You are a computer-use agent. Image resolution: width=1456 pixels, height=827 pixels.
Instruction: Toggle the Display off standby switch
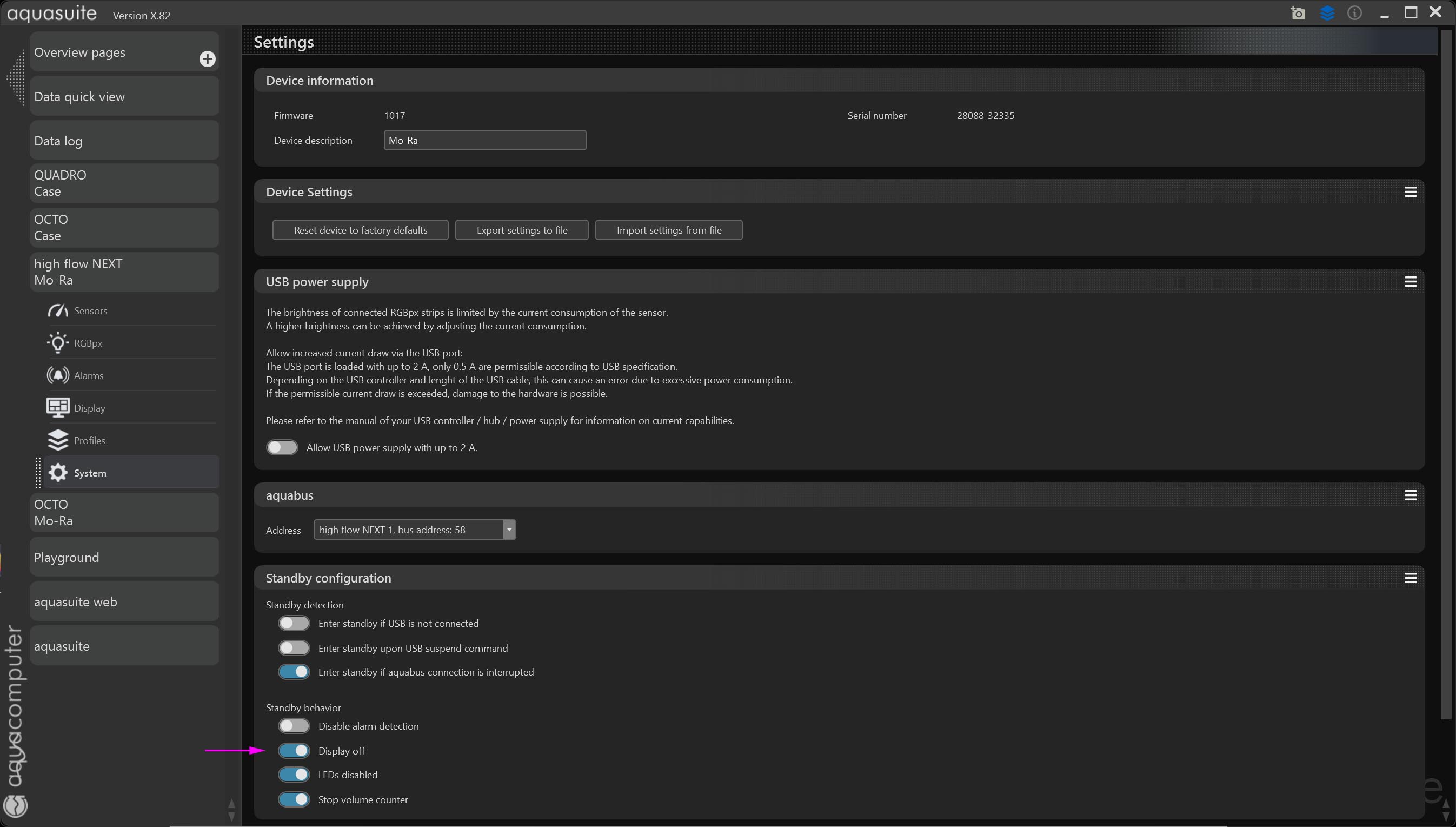coord(294,751)
